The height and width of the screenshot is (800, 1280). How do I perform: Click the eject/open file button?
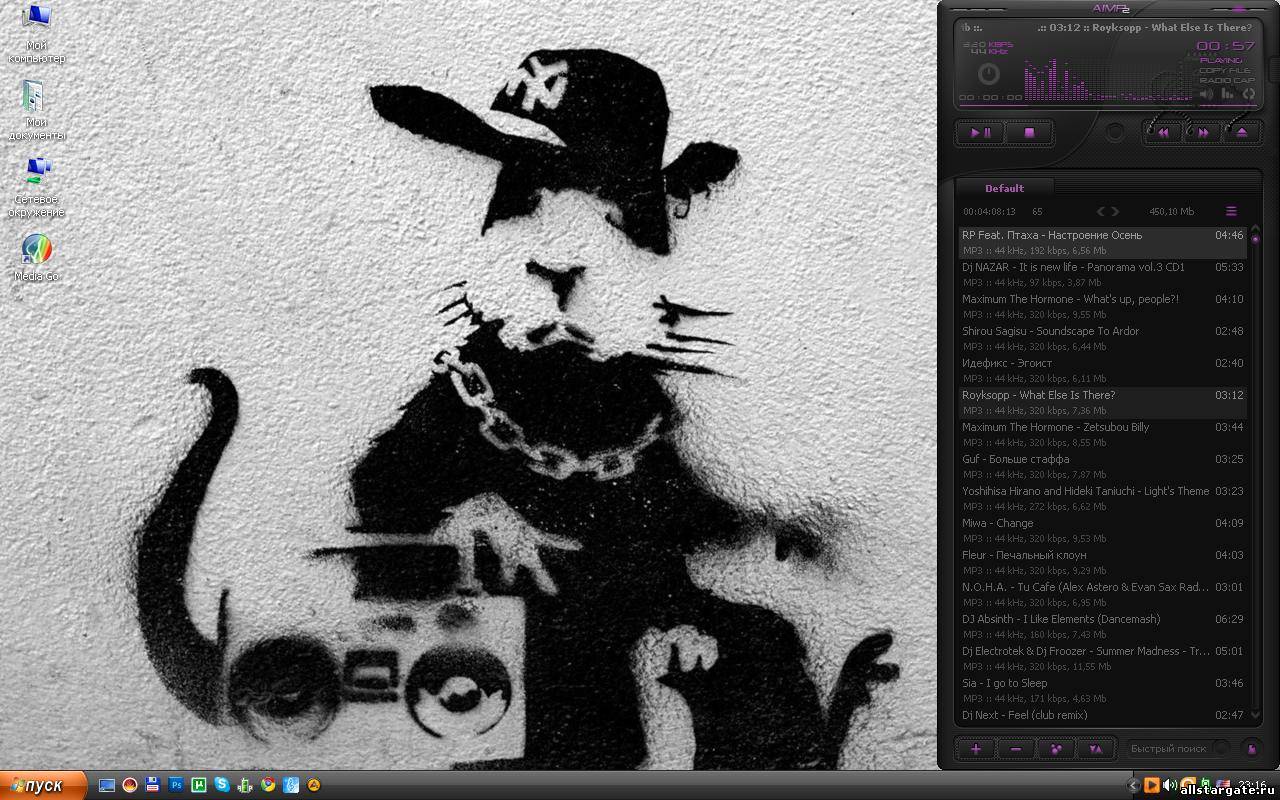click(x=1242, y=132)
